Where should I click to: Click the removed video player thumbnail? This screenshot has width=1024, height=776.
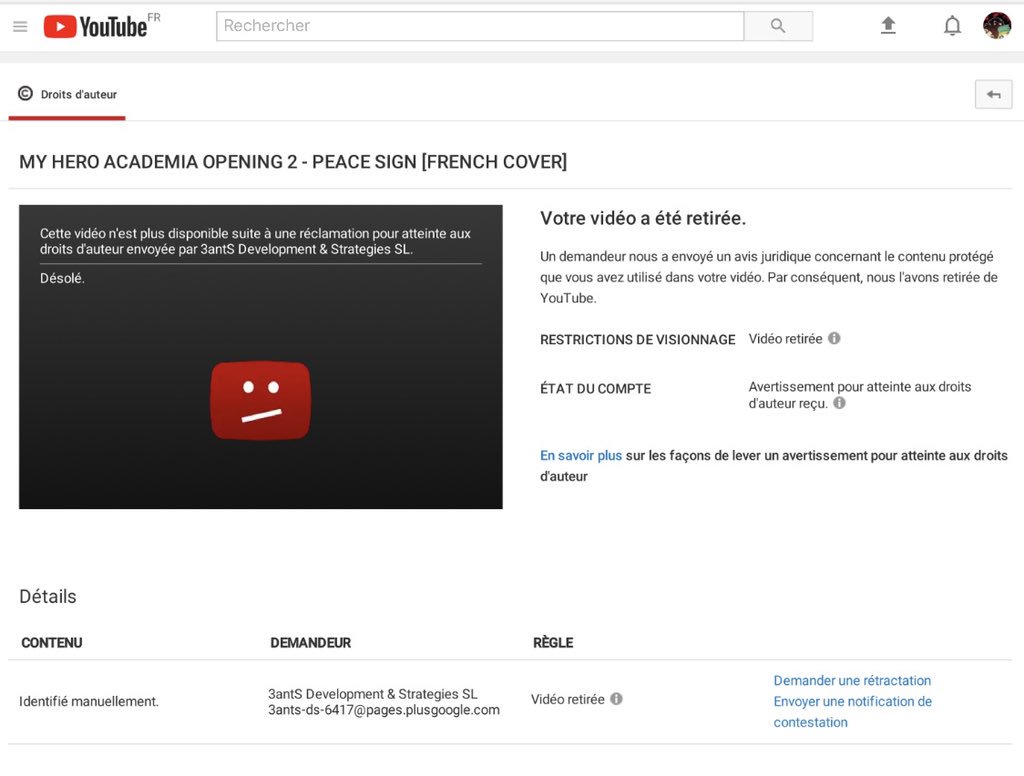(x=261, y=357)
